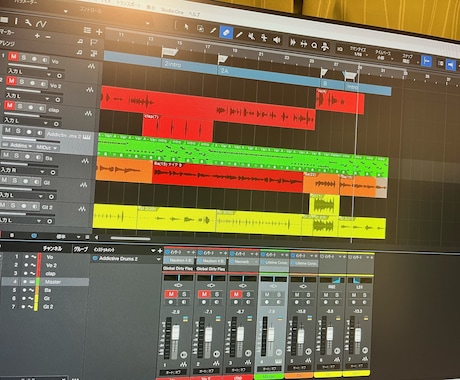Click the 2A arranger section
The height and width of the screenshot is (380, 460).
click(269, 75)
